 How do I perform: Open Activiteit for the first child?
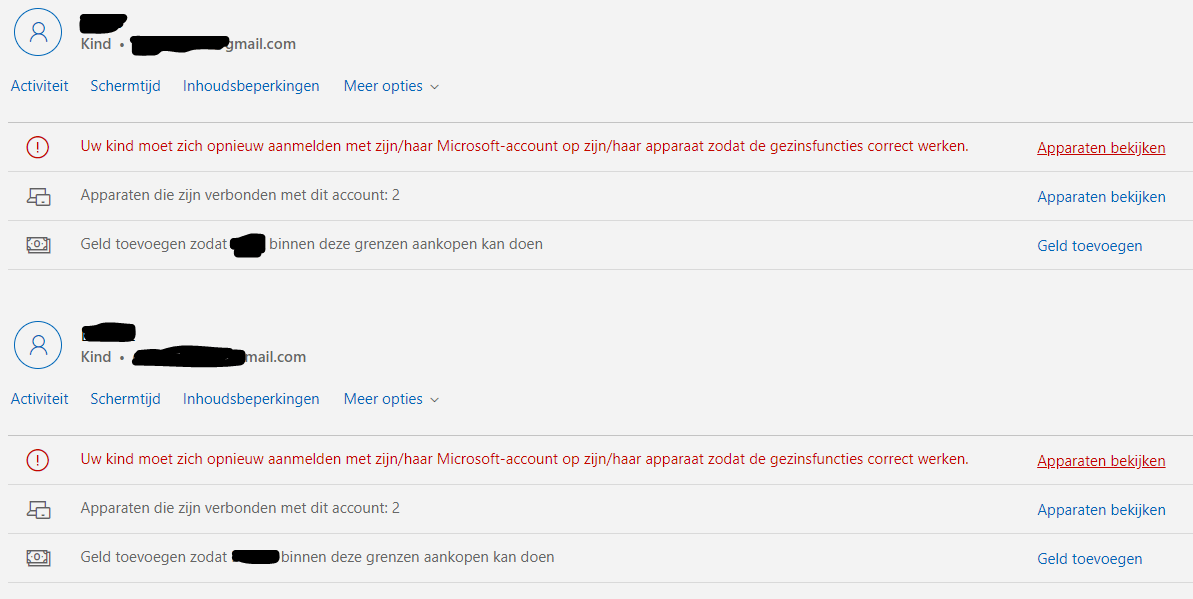point(40,86)
